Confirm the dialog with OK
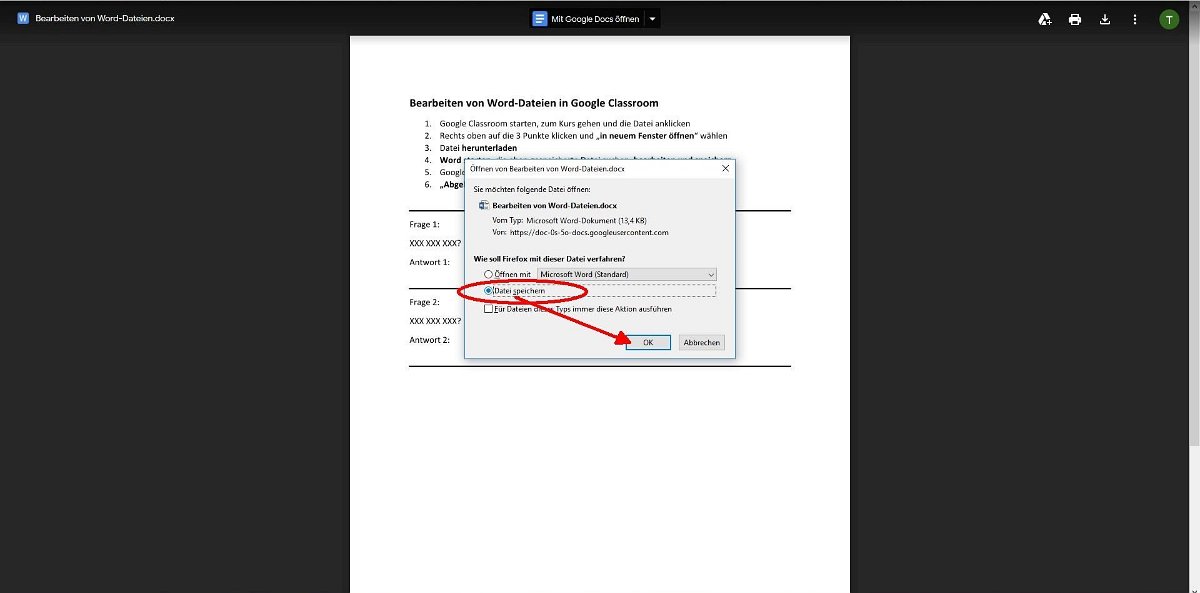The width and height of the screenshot is (1200, 593). [648, 342]
